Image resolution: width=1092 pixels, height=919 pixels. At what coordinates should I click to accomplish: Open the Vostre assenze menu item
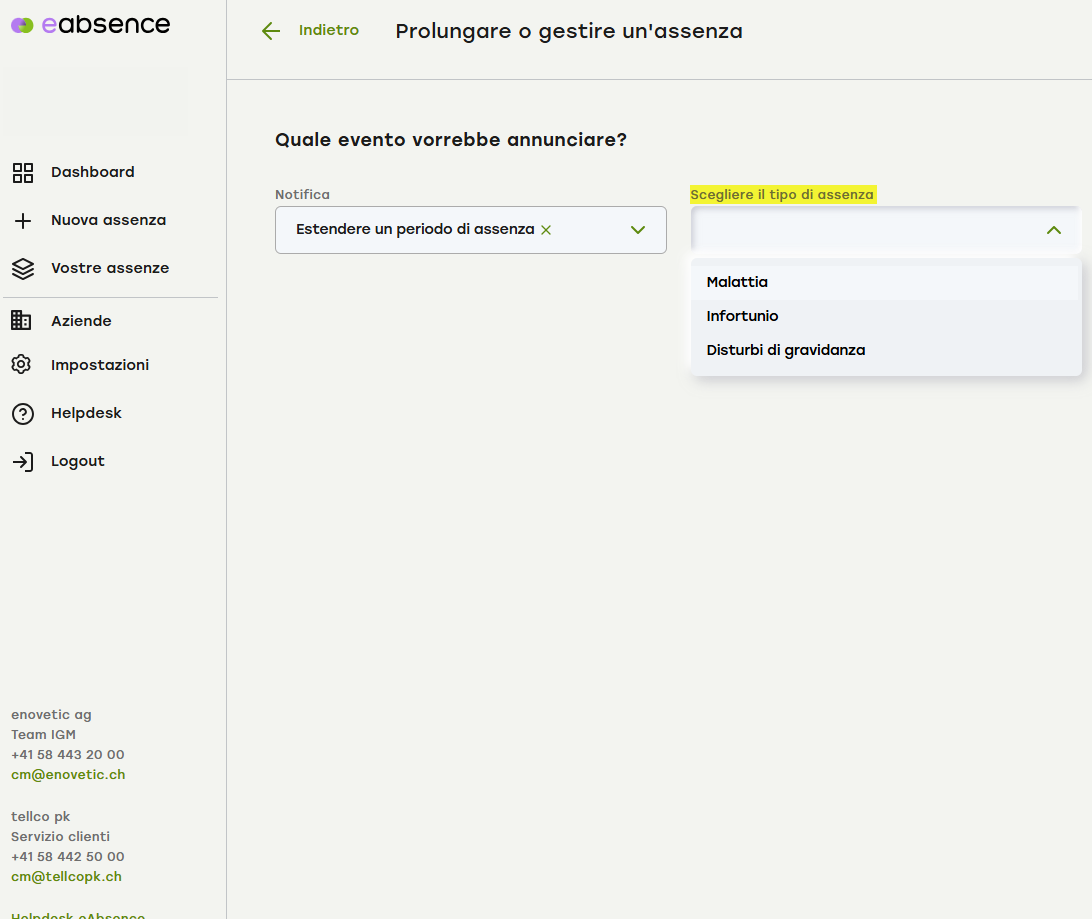click(110, 268)
